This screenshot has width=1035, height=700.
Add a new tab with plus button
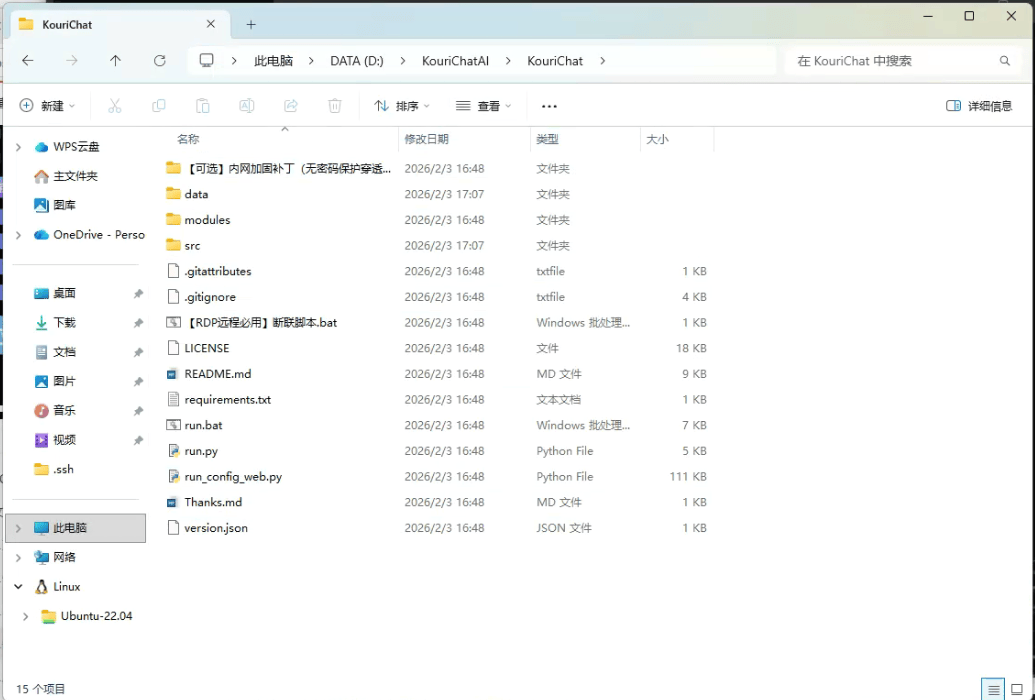pos(251,24)
